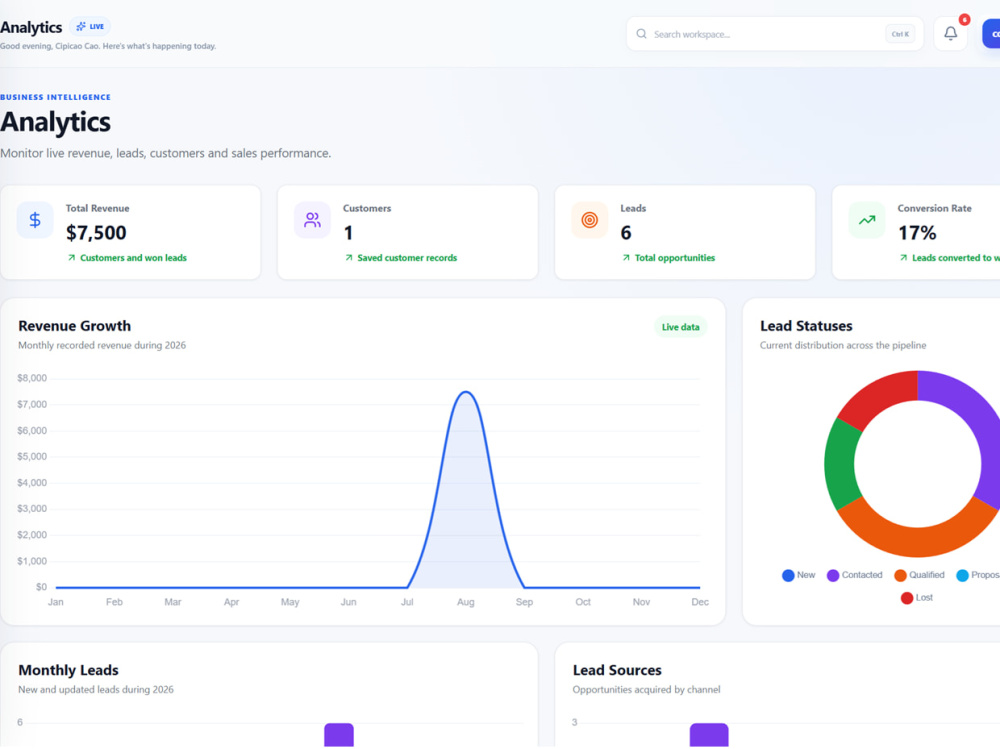Click the Dec label on revenue axis
1000x749 pixels.
coord(700,602)
